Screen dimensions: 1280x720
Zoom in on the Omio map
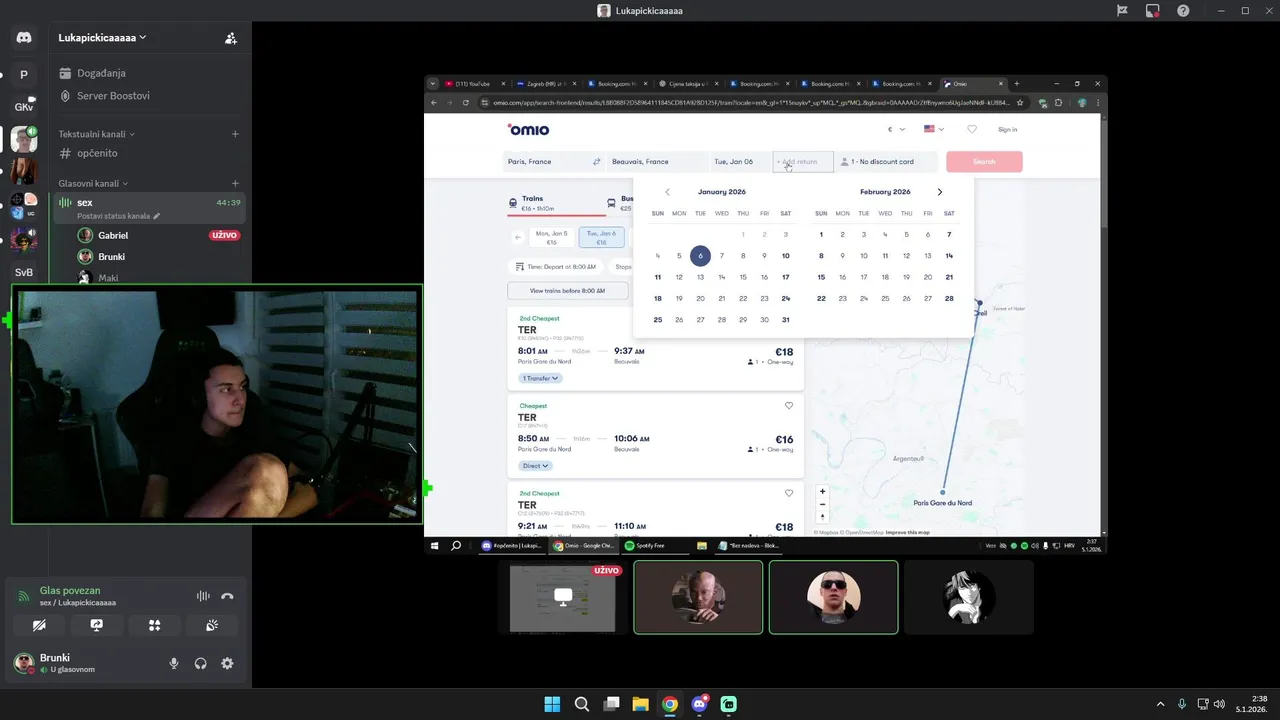[822, 491]
